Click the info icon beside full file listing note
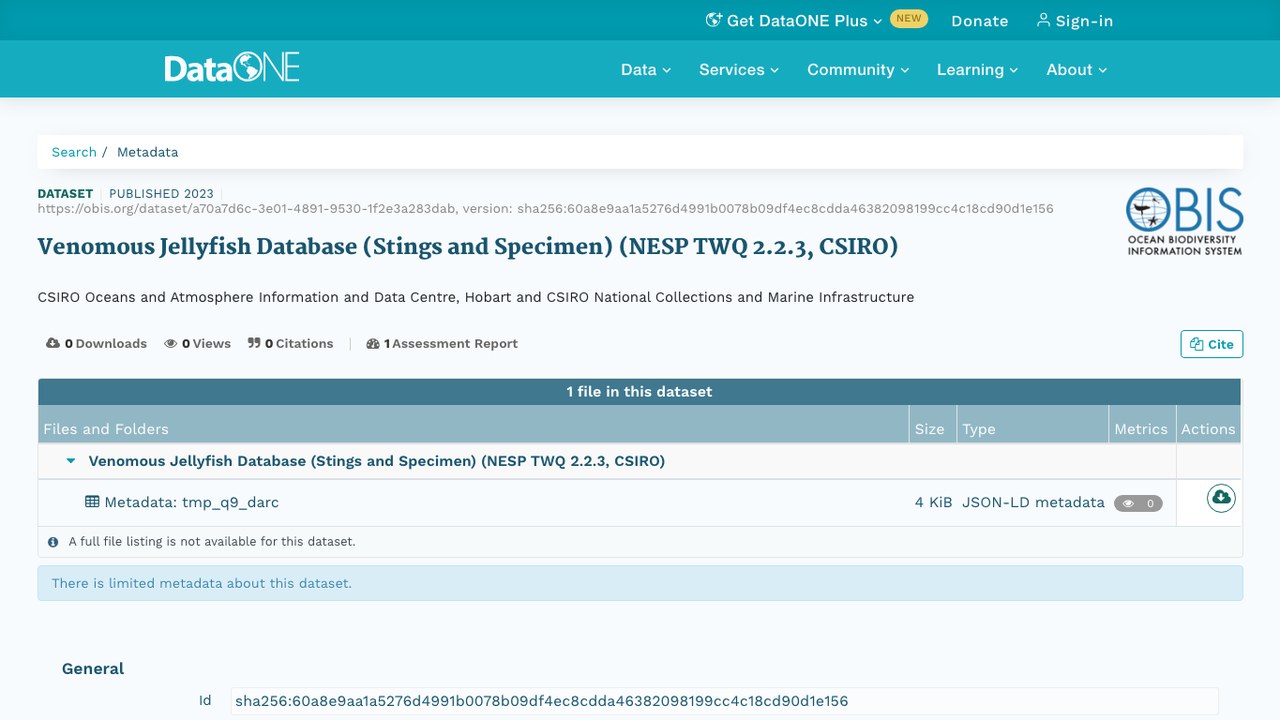The height and width of the screenshot is (720, 1280). coord(53,542)
